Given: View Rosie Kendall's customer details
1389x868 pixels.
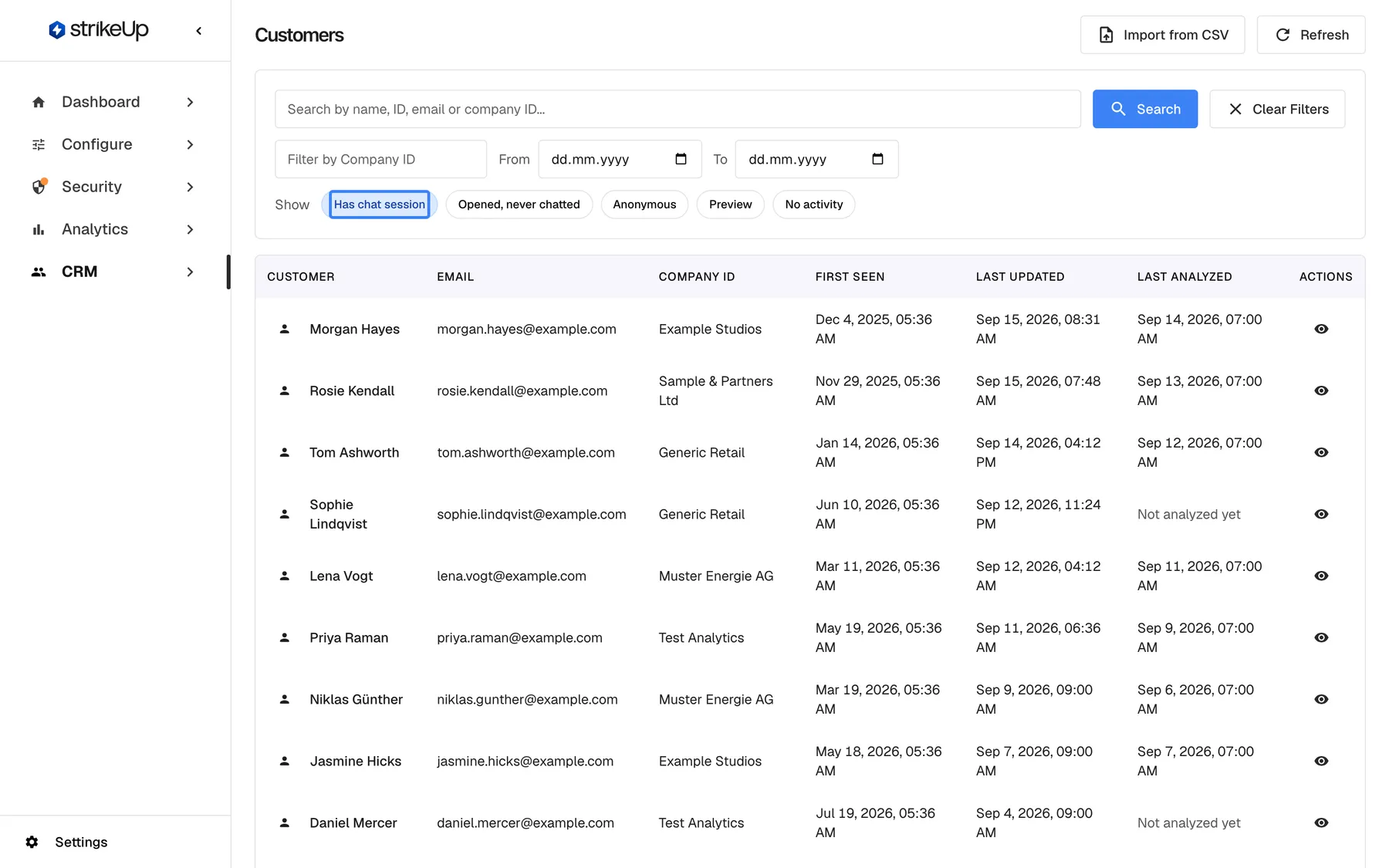Looking at the screenshot, I should tap(1321, 390).
